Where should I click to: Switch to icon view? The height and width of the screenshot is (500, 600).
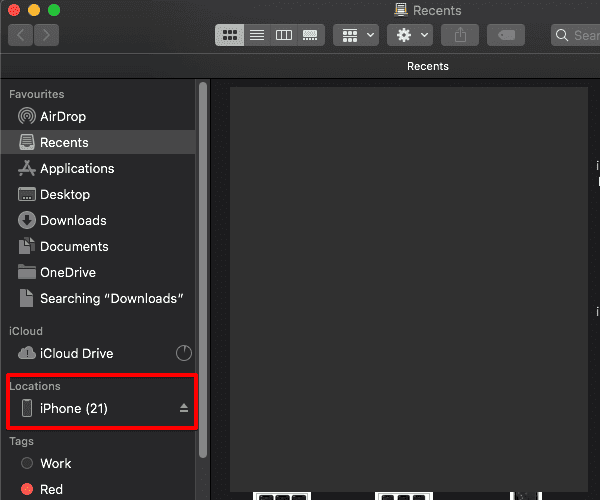click(230, 35)
